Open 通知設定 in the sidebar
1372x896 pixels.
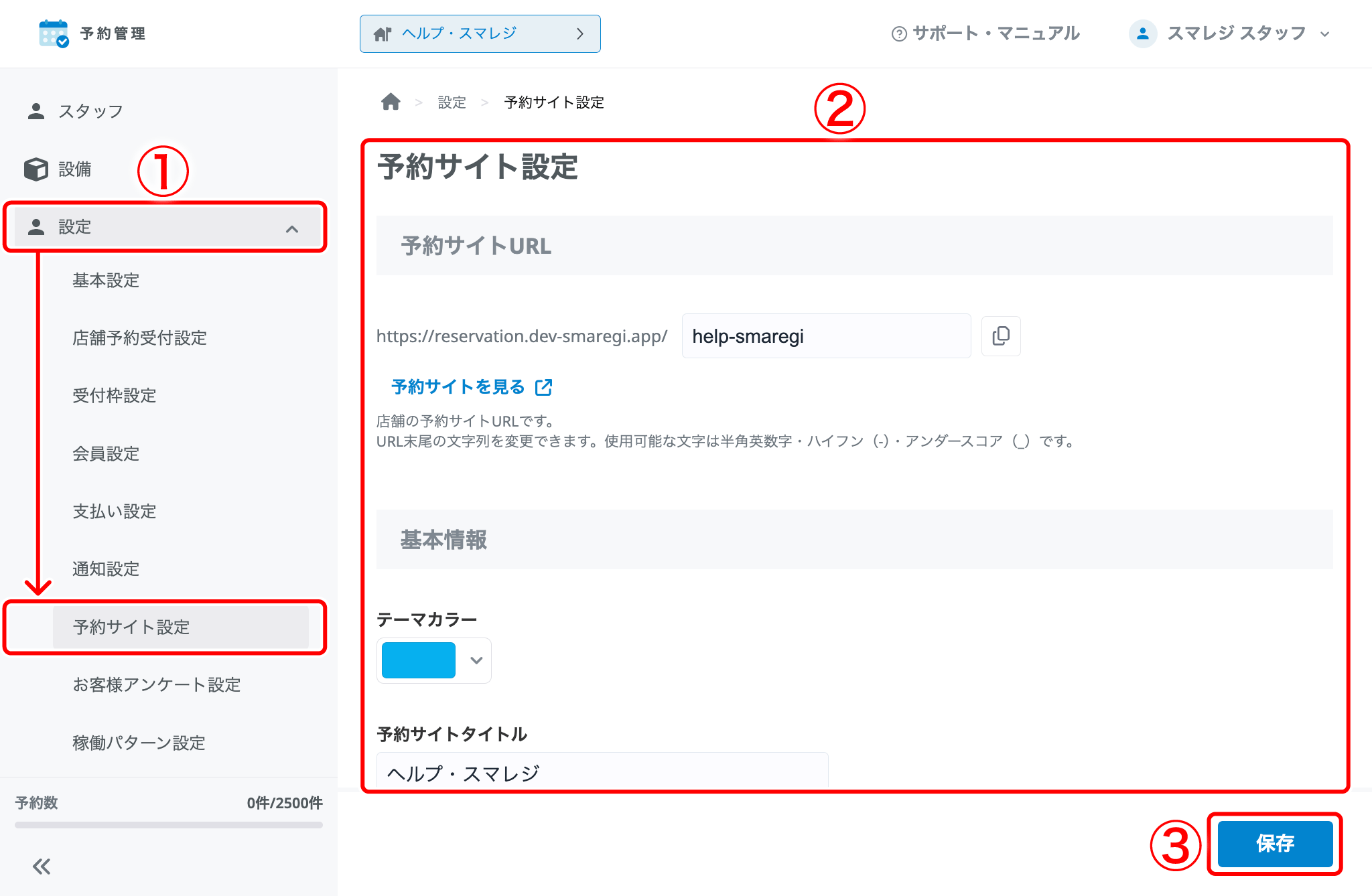106,569
